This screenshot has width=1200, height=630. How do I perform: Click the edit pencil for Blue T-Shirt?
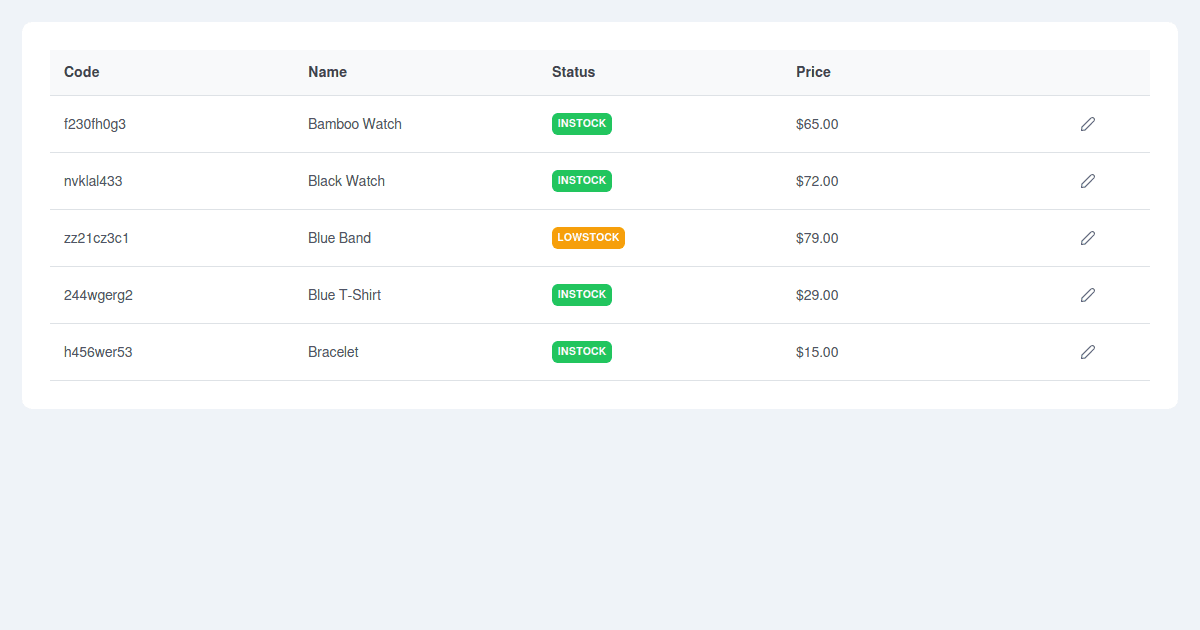tap(1088, 295)
